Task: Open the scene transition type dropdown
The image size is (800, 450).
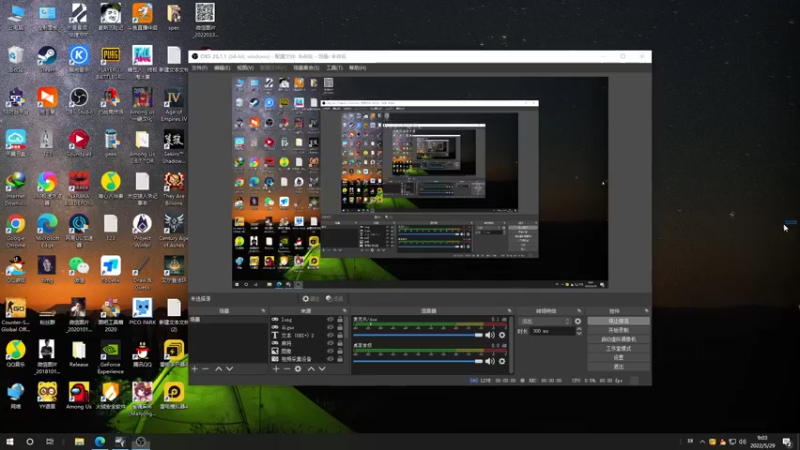Action: (x=544, y=321)
